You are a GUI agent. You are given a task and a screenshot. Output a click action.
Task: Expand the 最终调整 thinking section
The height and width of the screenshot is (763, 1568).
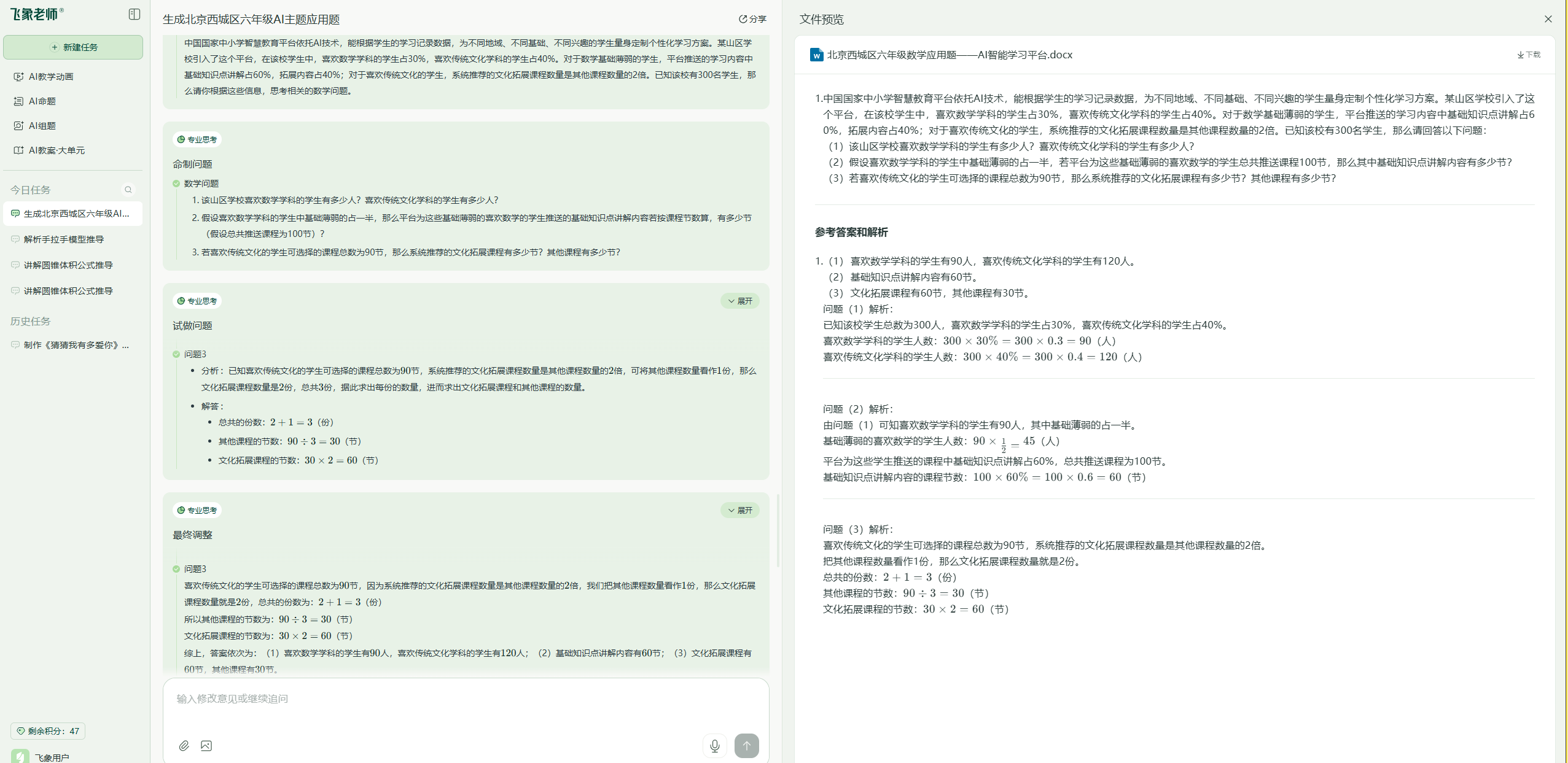pyautogui.click(x=739, y=510)
